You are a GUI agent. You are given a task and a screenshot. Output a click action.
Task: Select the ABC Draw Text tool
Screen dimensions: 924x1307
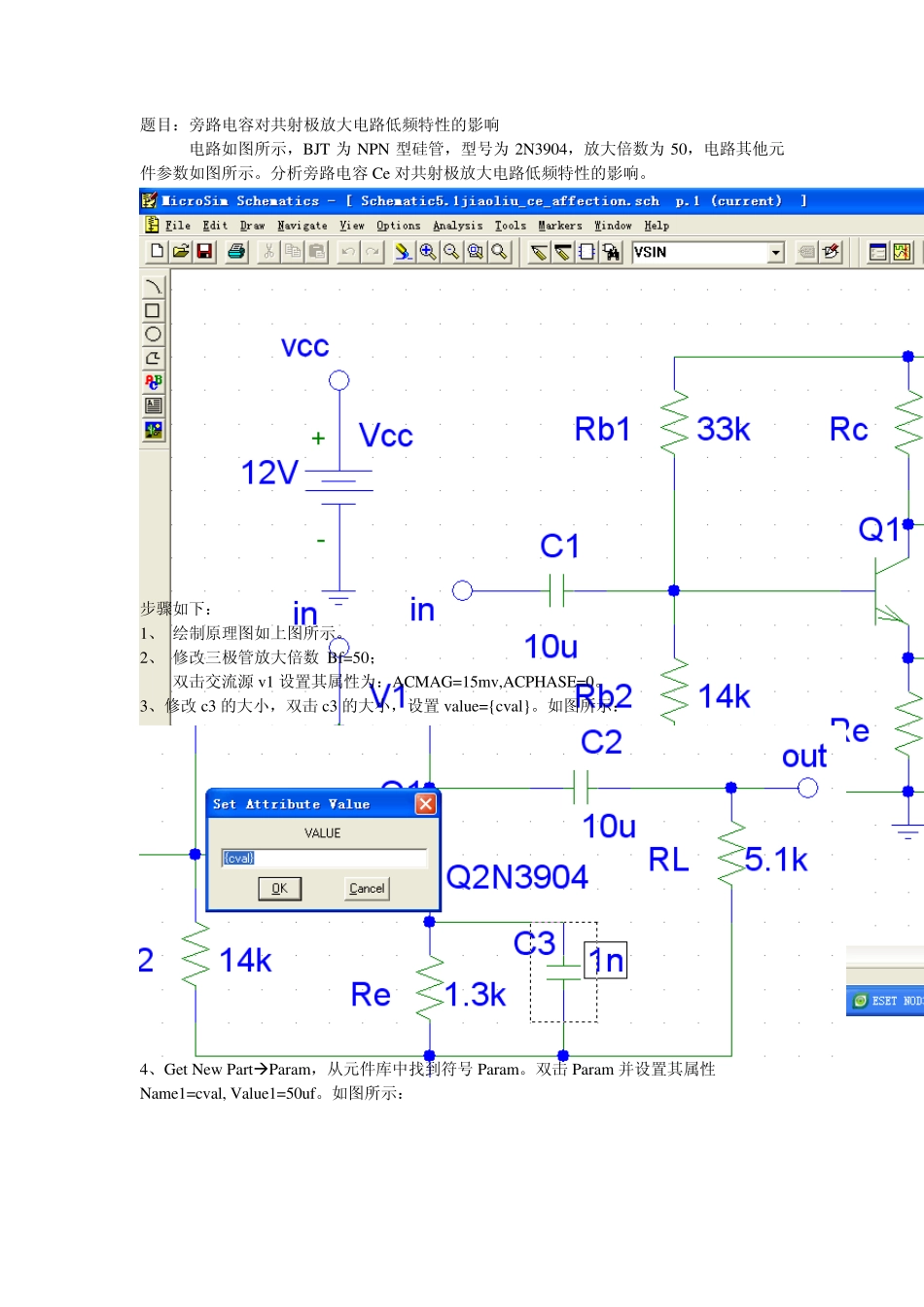coord(153,381)
